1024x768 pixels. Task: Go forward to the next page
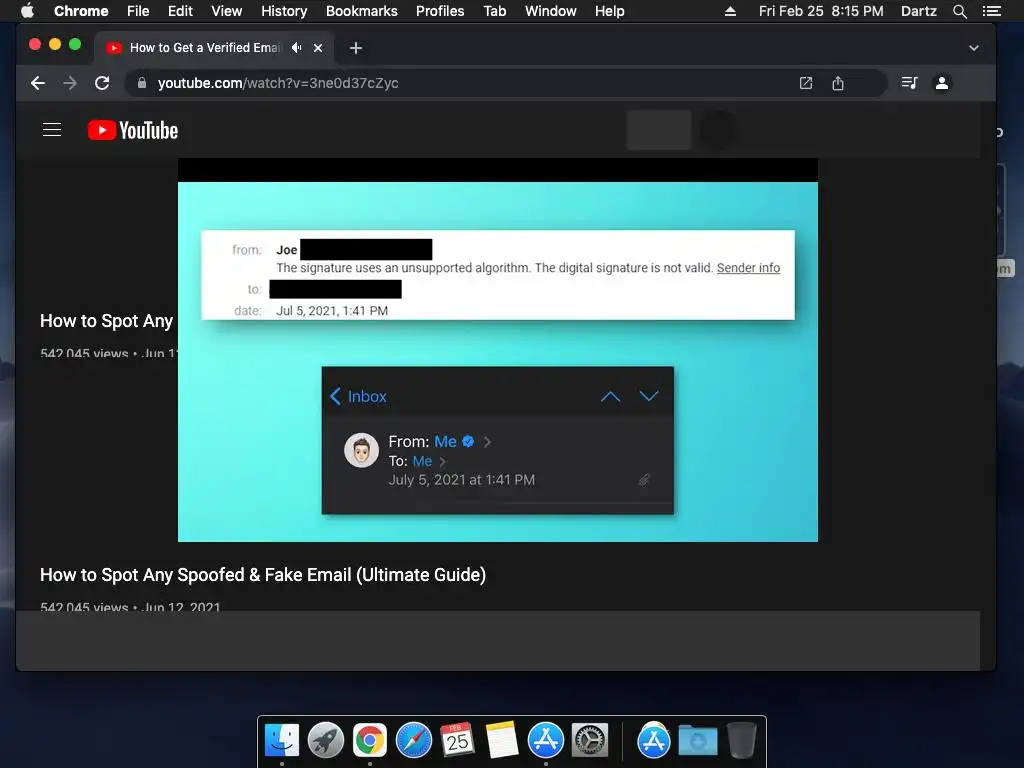pyautogui.click(x=70, y=83)
